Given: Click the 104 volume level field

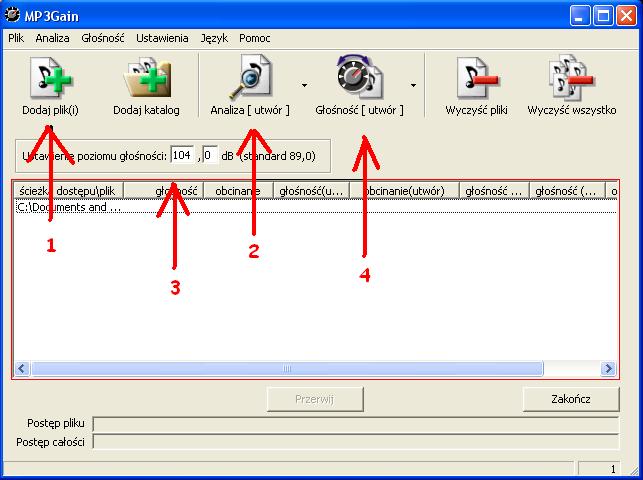Looking at the screenshot, I should pos(182,155).
